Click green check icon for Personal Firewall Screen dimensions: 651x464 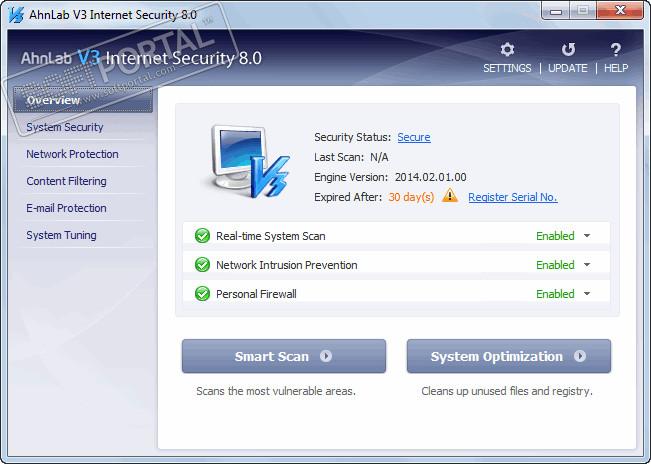click(202, 294)
